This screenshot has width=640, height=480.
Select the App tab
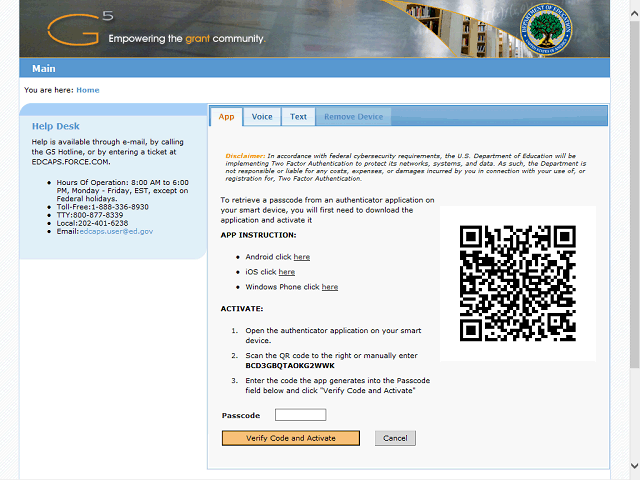226,117
